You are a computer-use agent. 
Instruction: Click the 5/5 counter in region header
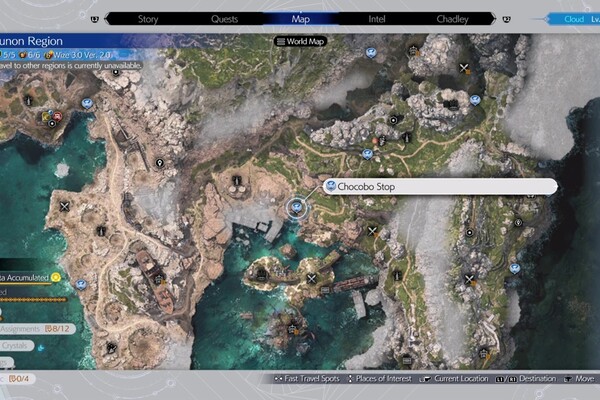[x=7, y=55]
